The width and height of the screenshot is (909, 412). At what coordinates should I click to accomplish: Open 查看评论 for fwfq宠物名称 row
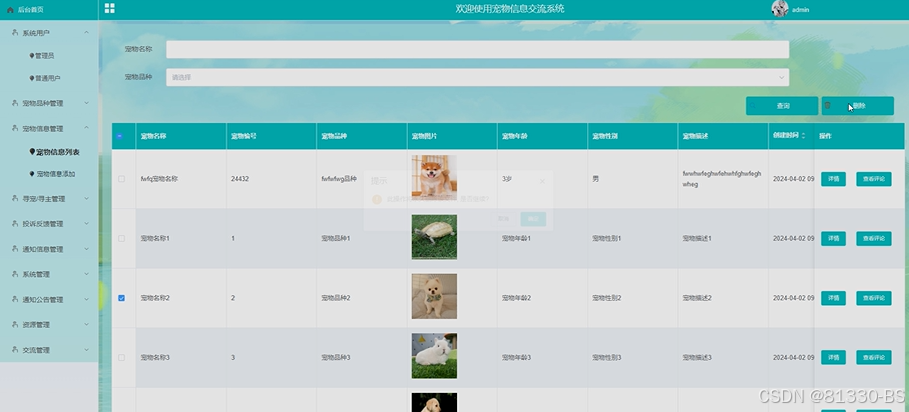[x=874, y=179]
